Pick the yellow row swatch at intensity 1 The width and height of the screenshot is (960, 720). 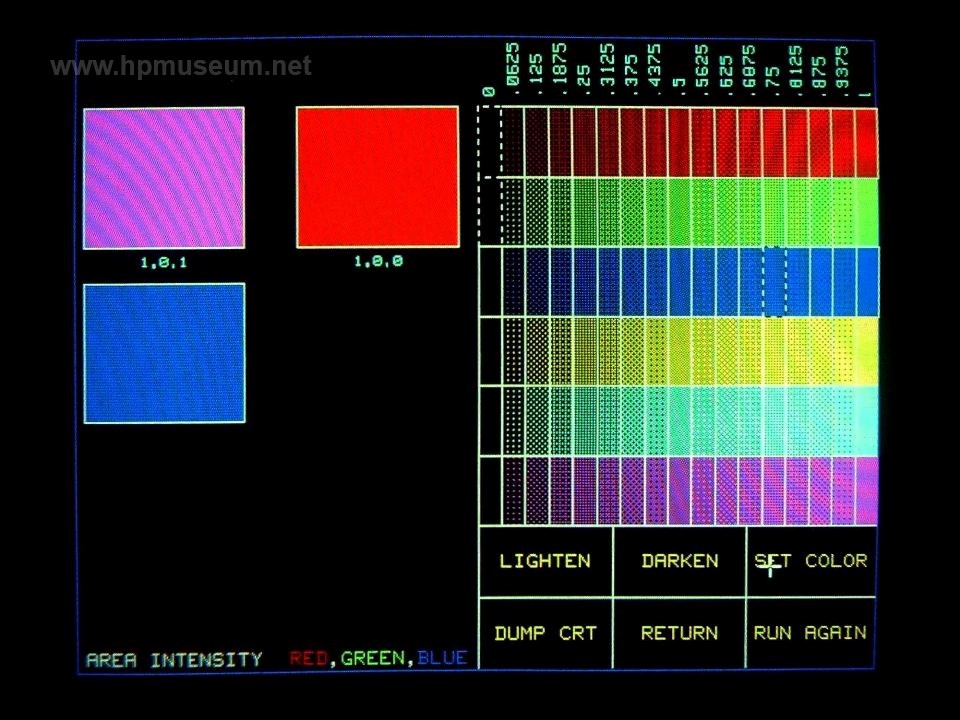pos(867,351)
